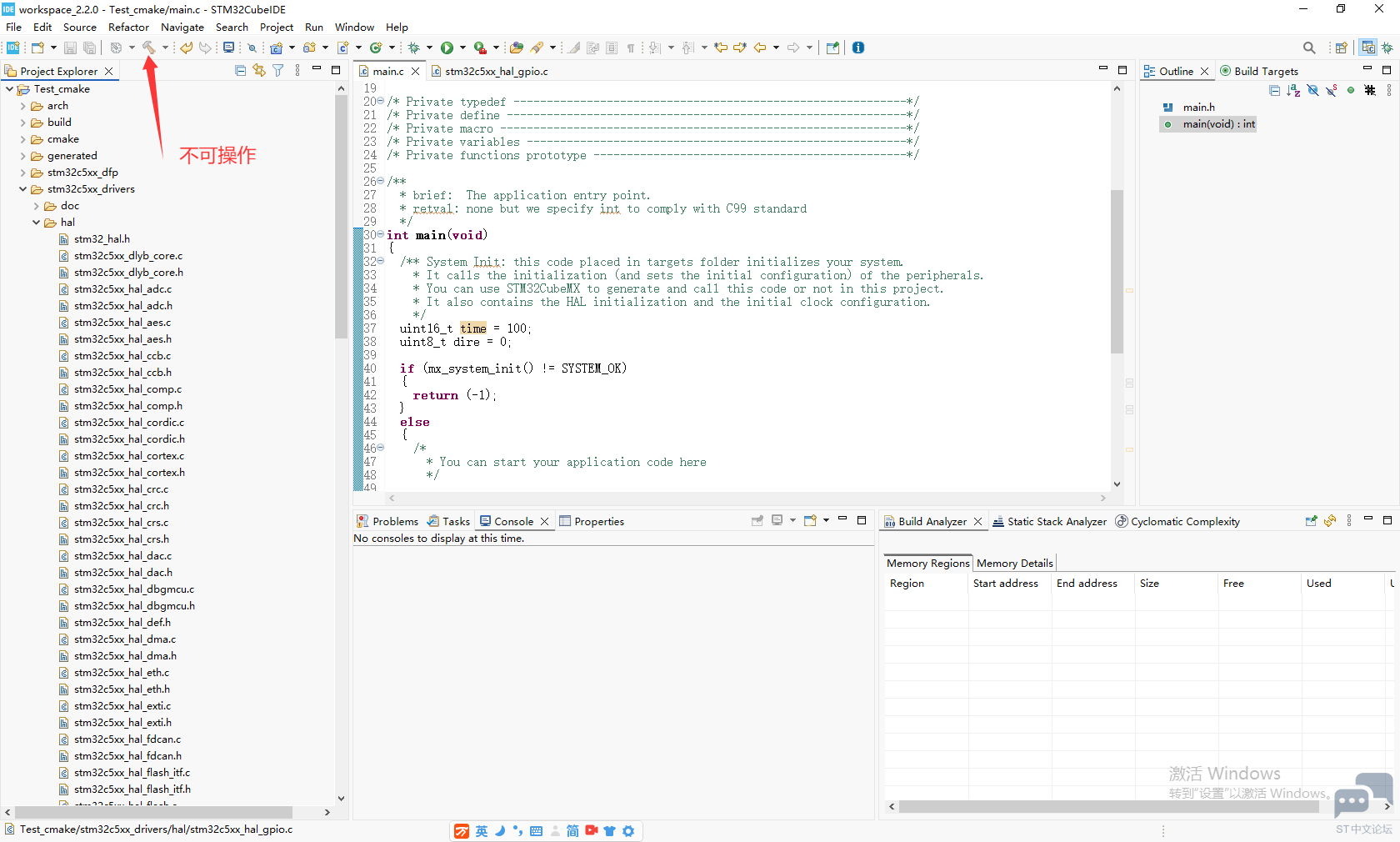This screenshot has height=842, width=1400.
Task: Click the hammer Build icon in toolbar
Action: coord(148,48)
